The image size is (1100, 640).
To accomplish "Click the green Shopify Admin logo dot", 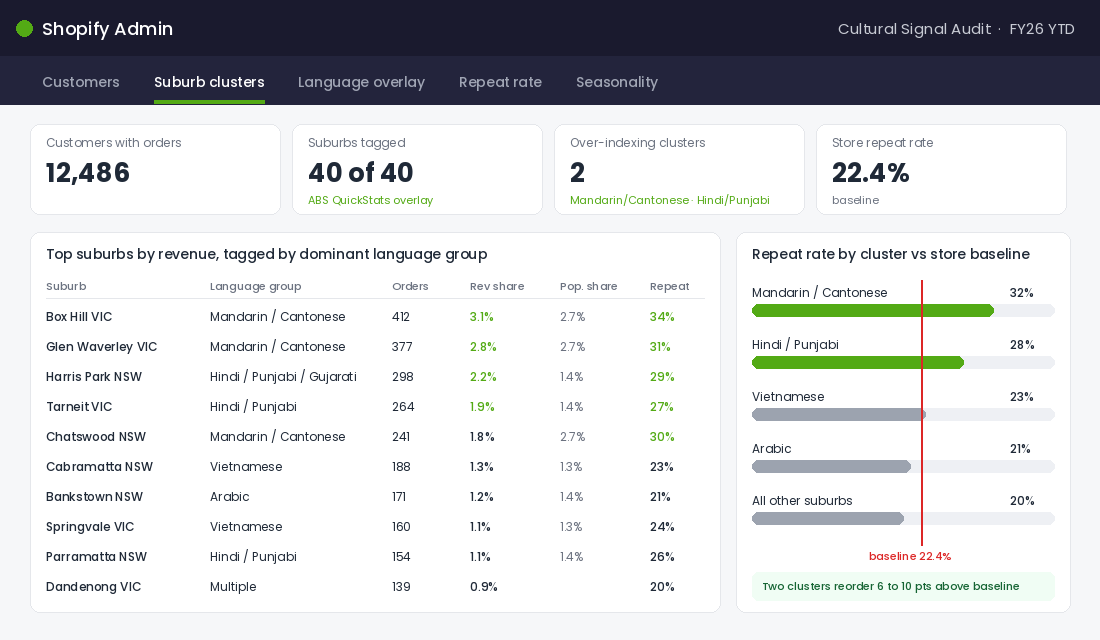I will click(25, 29).
